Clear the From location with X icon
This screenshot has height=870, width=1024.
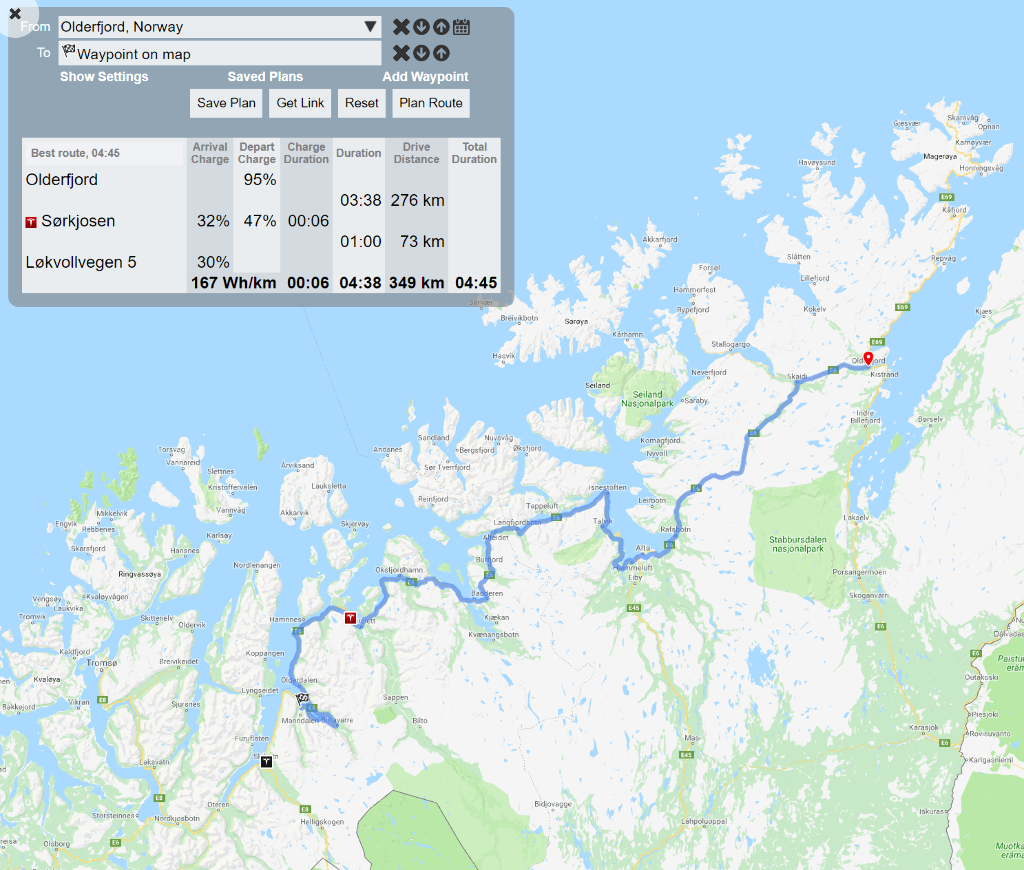tap(401, 27)
